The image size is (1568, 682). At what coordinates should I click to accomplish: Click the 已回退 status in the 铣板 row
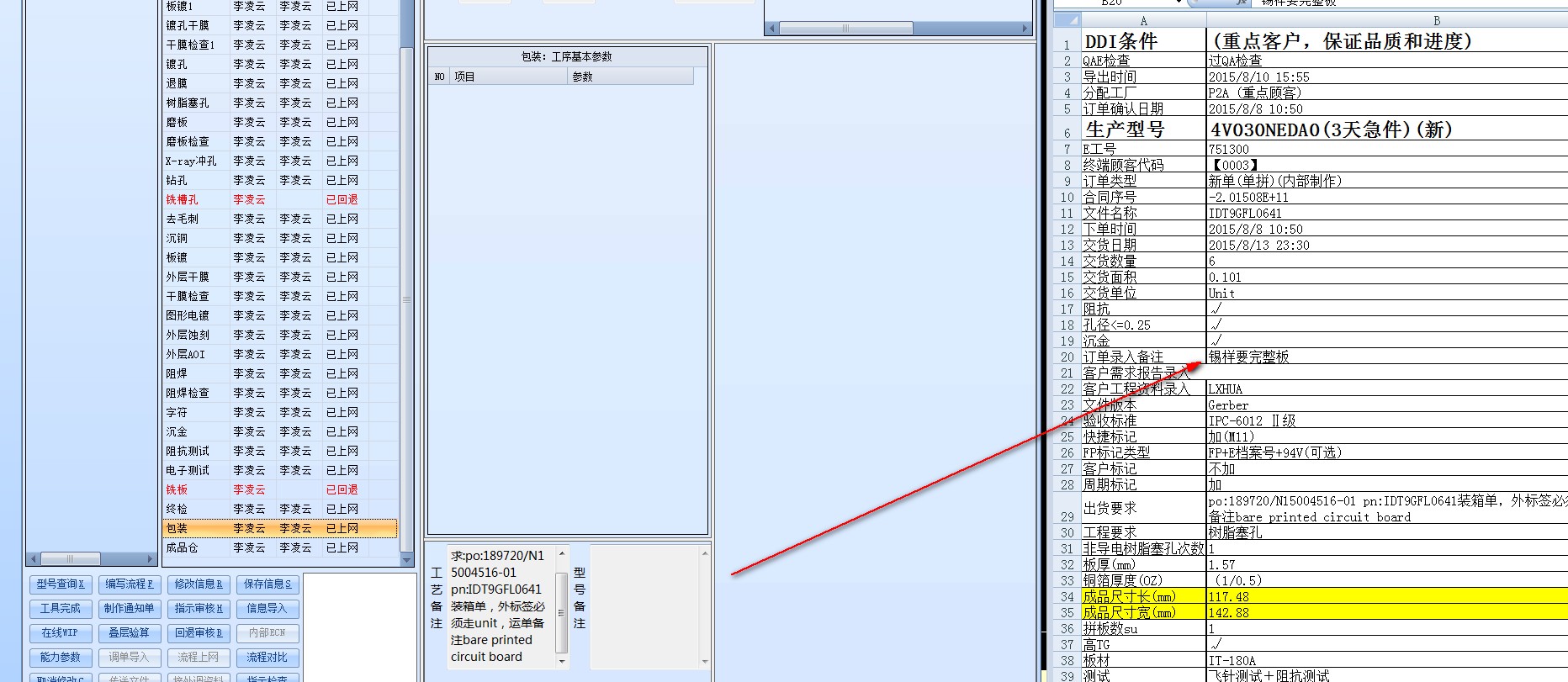pos(342,489)
